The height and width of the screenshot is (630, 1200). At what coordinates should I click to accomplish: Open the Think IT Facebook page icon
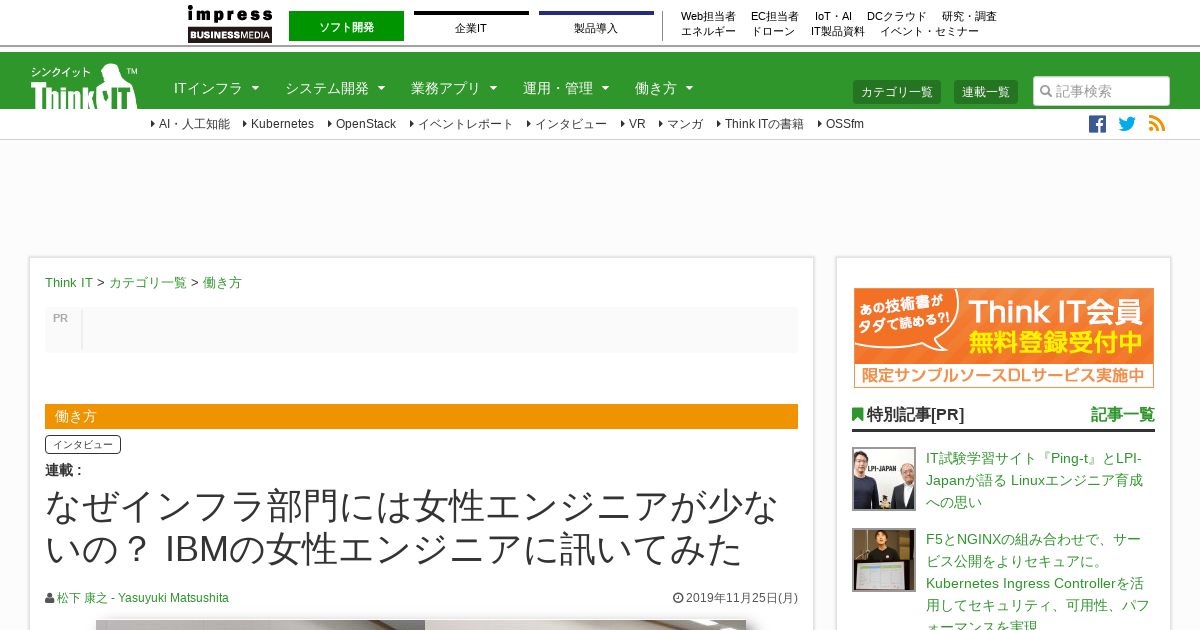(1097, 124)
